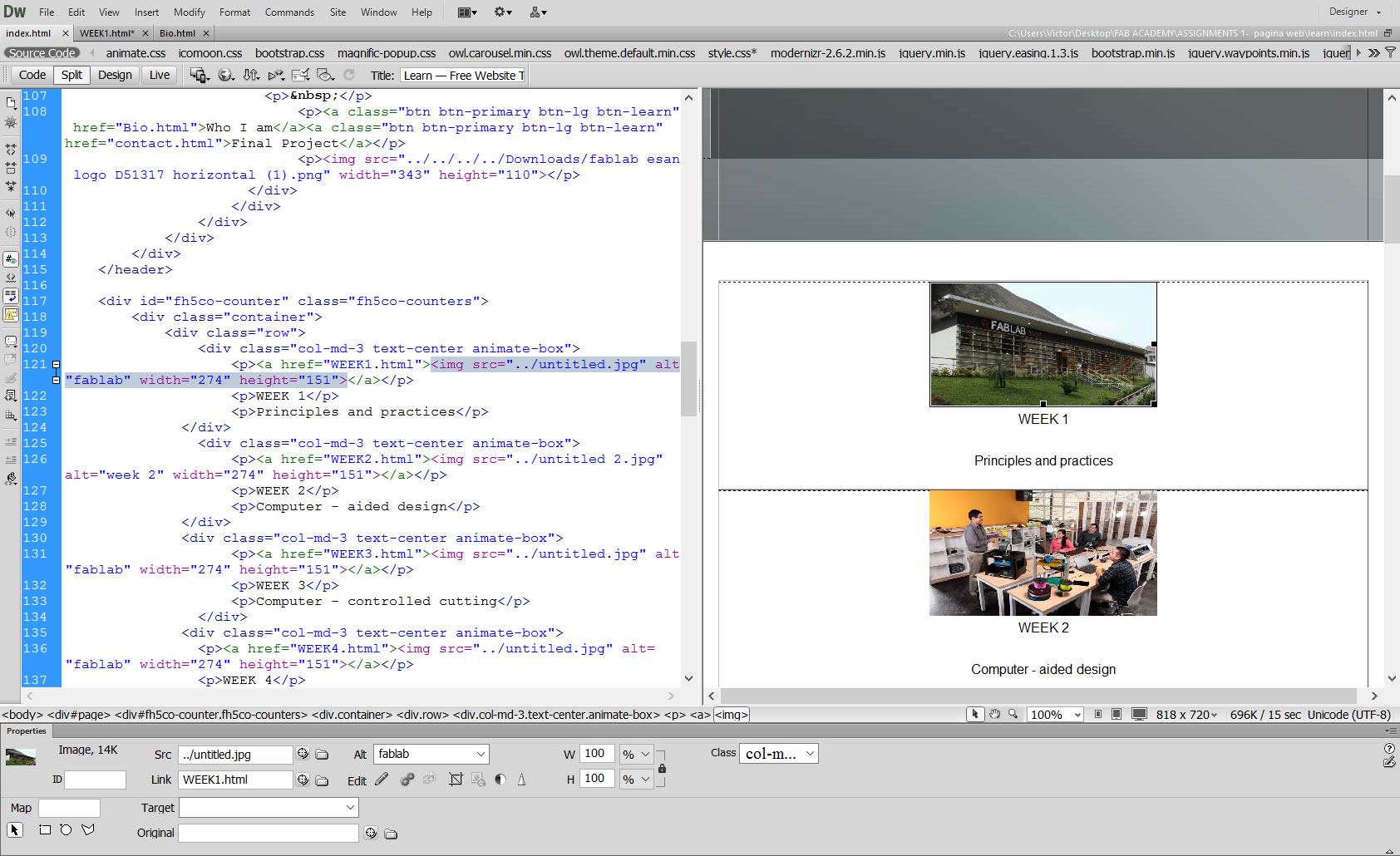Screen dimensions: 1400x856
Task: Click the Check Browser Compatibility icon
Action: (300, 75)
